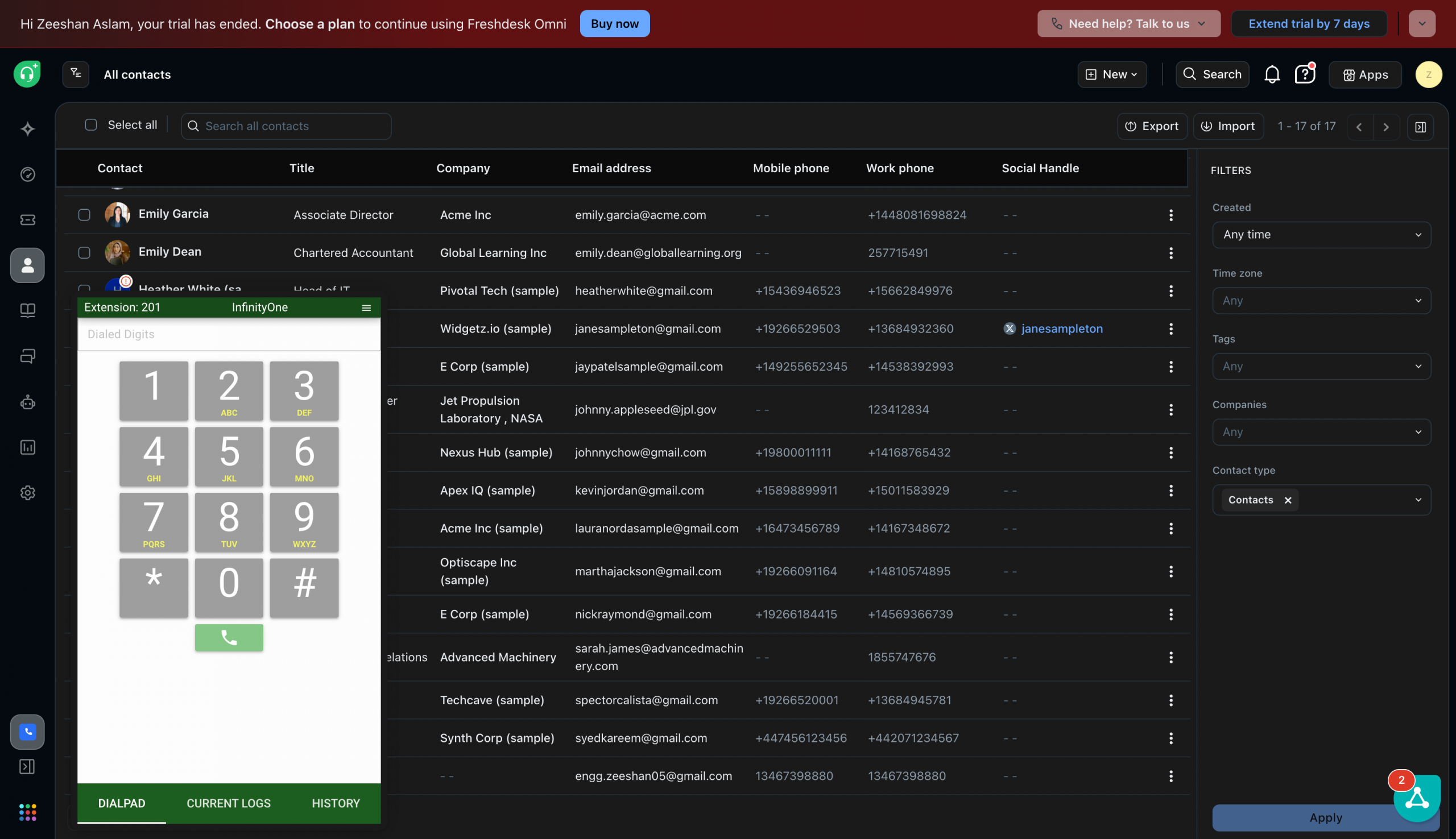The height and width of the screenshot is (839, 1456).
Task: Expand the Time zone filter dropdown
Action: click(1321, 300)
